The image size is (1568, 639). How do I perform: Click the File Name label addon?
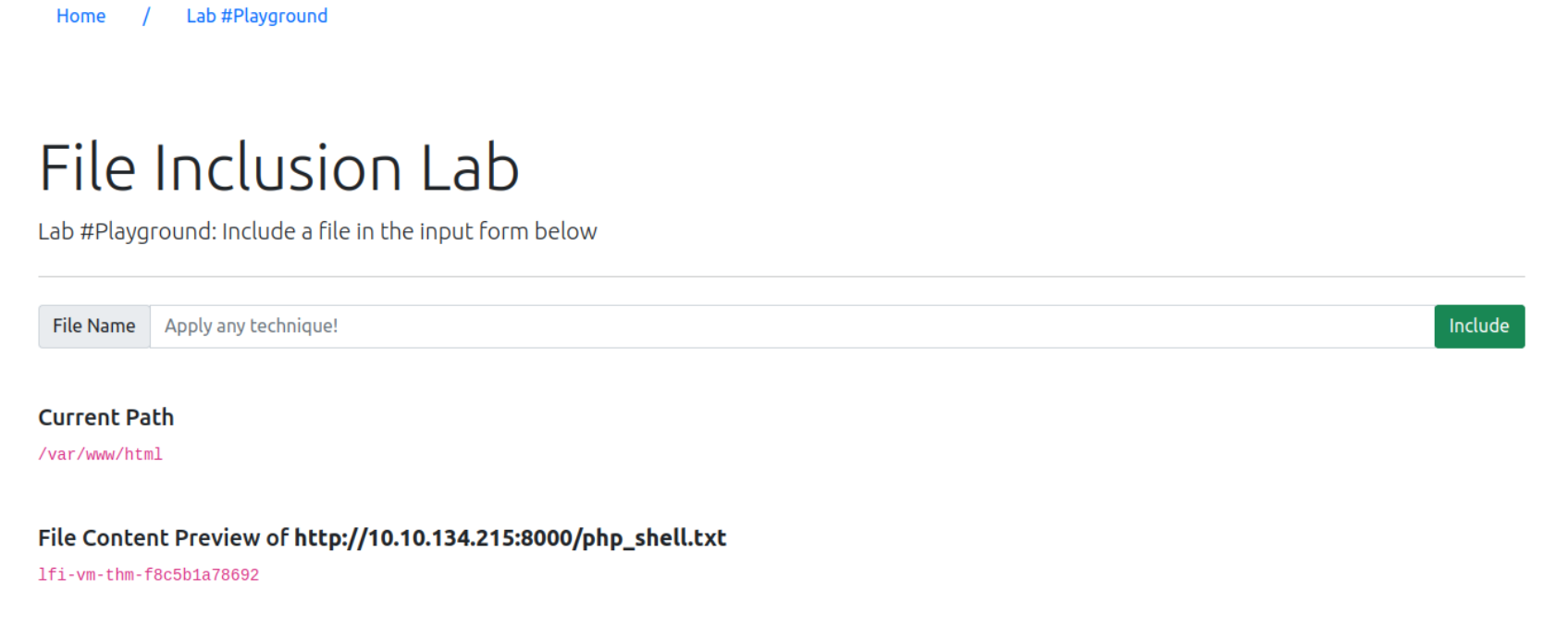coord(93,326)
